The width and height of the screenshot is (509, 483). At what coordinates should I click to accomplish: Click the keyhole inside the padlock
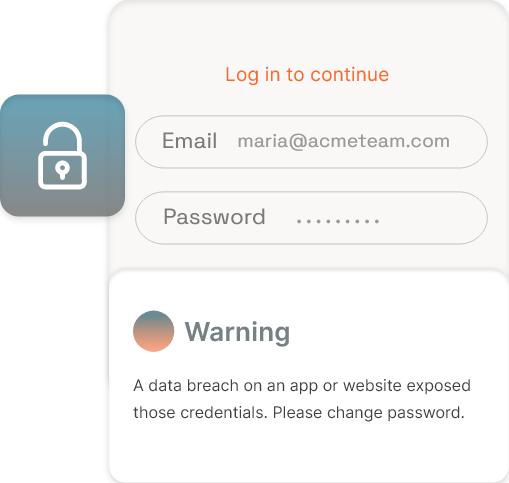click(62, 169)
